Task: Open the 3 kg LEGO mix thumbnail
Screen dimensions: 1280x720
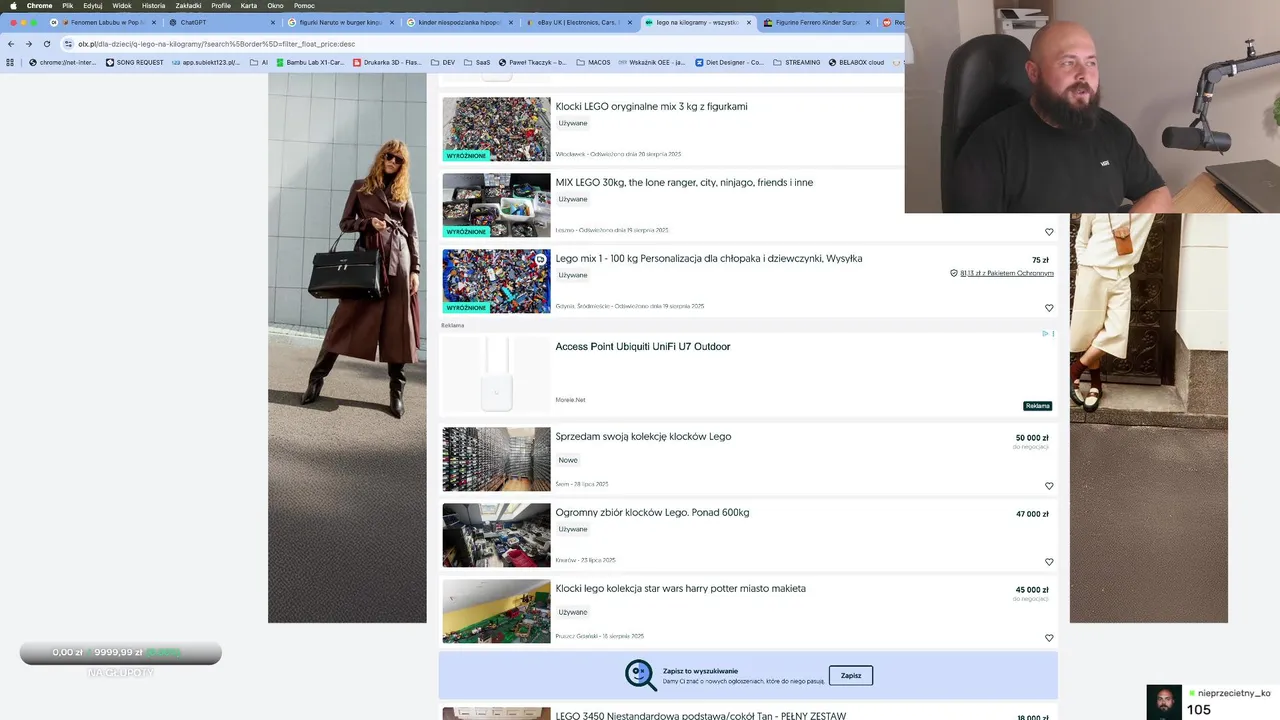Action: 497,129
